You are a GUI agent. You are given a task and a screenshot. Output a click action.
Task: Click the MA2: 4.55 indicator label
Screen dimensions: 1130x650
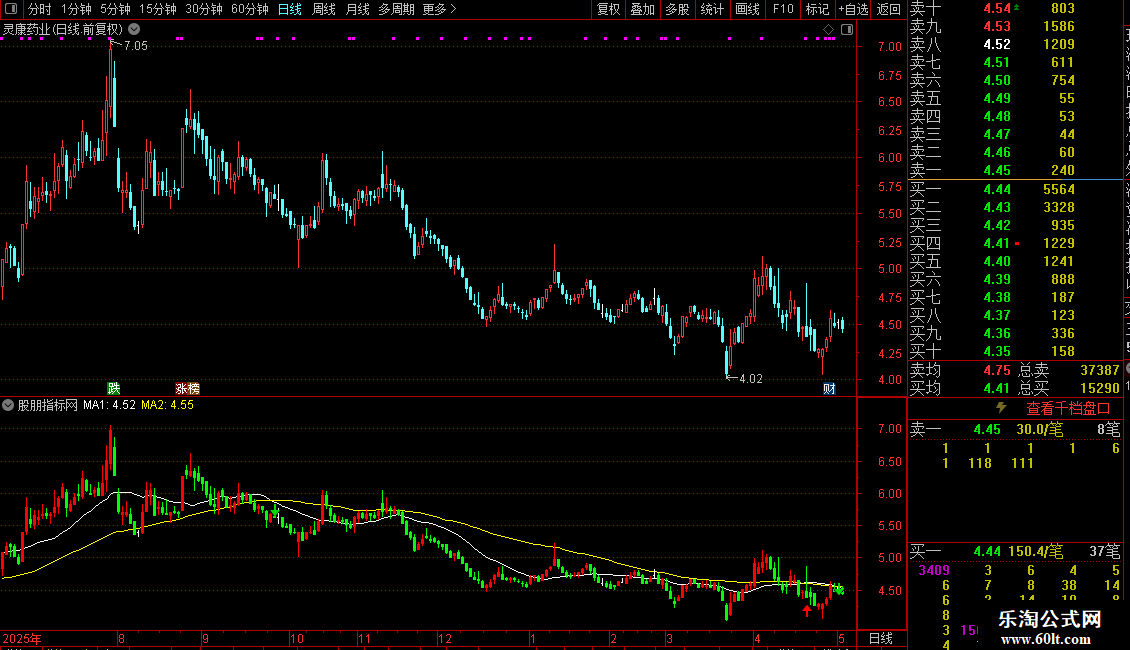(167, 405)
